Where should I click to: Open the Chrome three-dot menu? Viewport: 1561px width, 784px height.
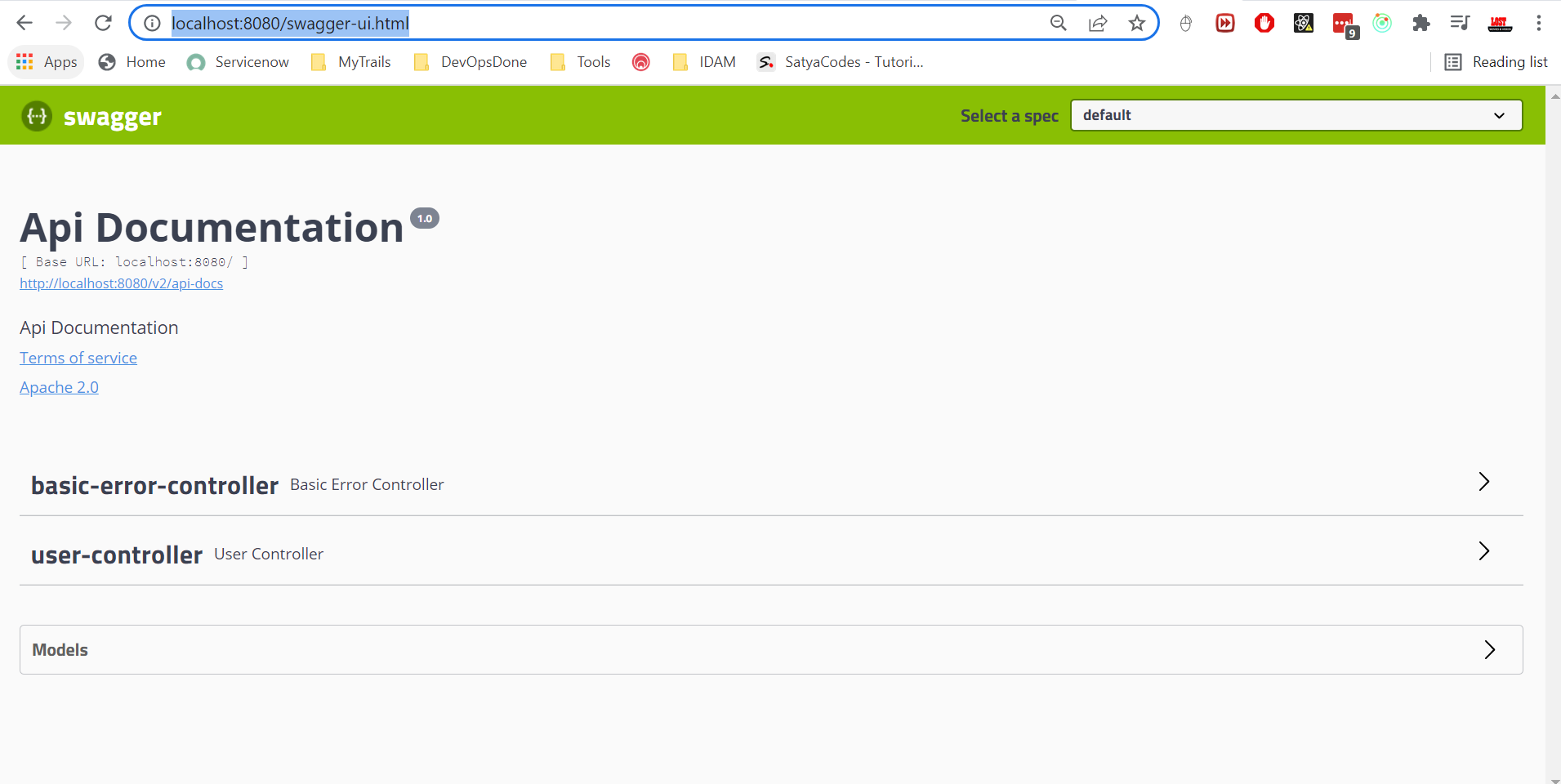click(1538, 23)
